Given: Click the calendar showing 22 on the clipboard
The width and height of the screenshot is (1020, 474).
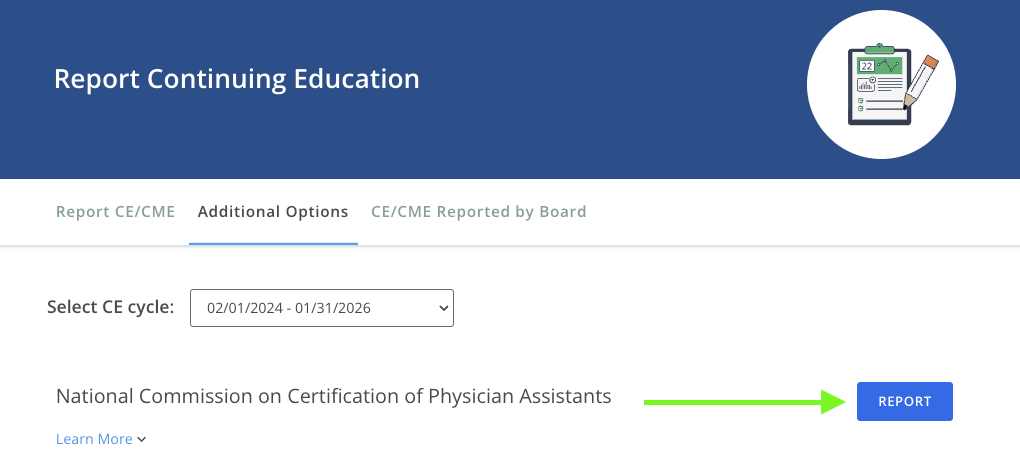Looking at the screenshot, I should [x=867, y=66].
